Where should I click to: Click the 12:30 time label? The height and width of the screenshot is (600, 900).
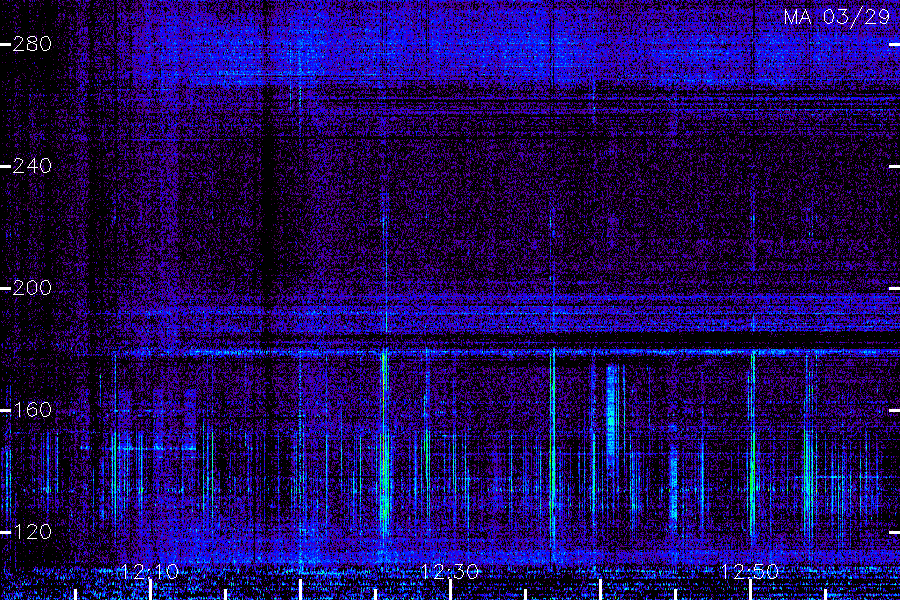[450, 571]
